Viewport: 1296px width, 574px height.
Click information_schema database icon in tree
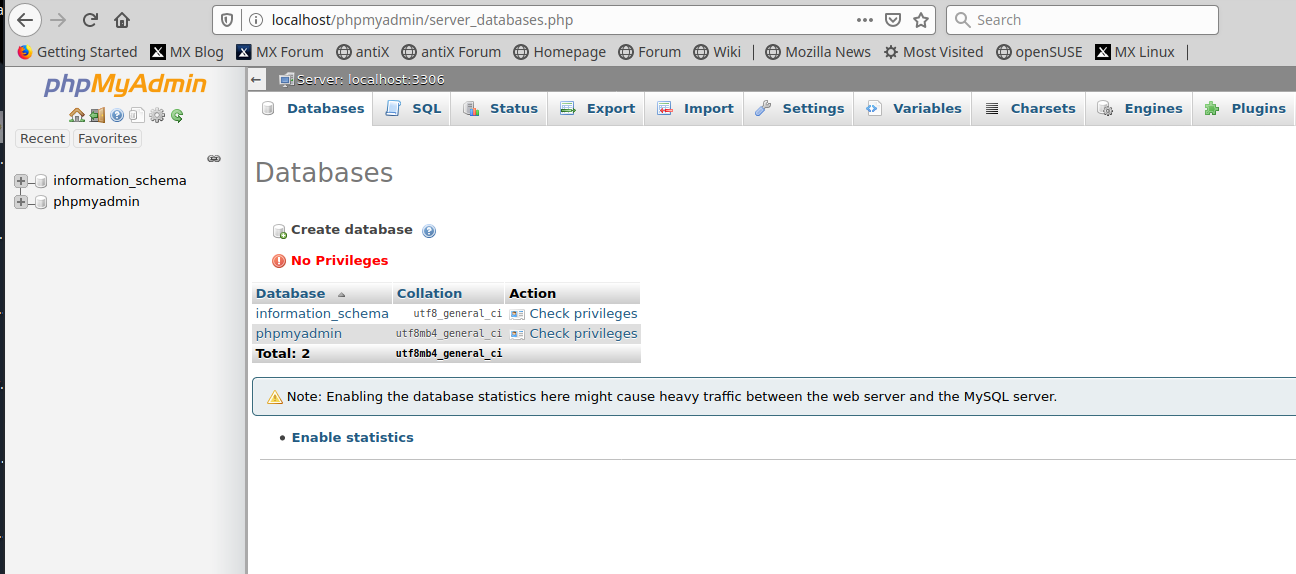(x=41, y=181)
